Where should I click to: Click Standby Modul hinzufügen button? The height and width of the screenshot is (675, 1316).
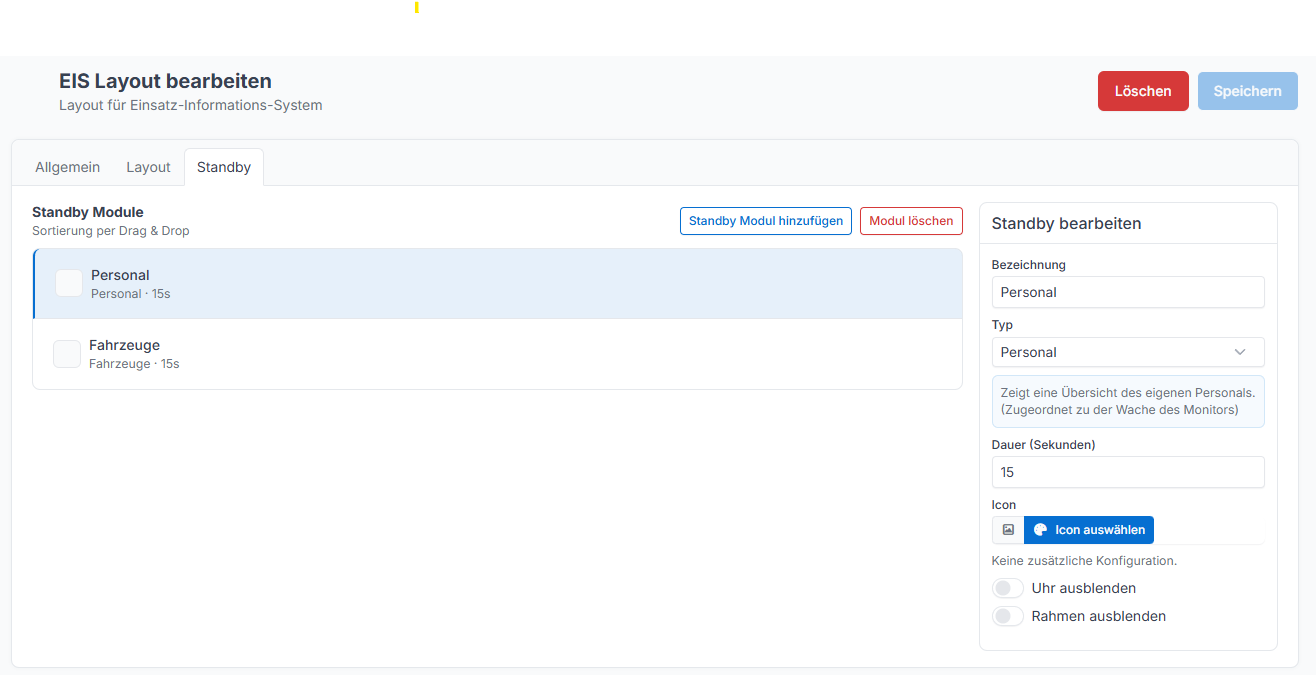point(766,221)
